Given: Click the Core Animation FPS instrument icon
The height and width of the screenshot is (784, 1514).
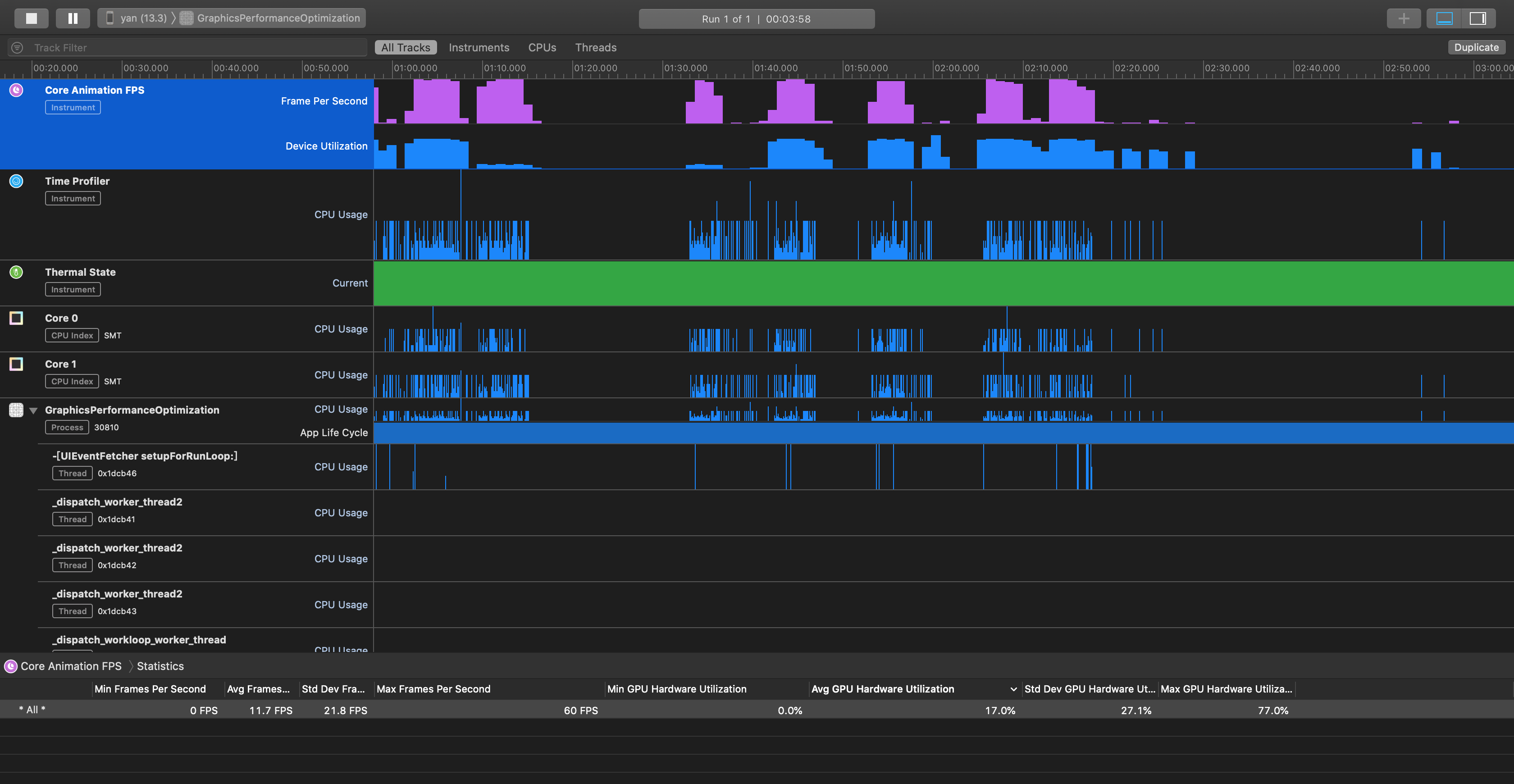Looking at the screenshot, I should 17,90.
